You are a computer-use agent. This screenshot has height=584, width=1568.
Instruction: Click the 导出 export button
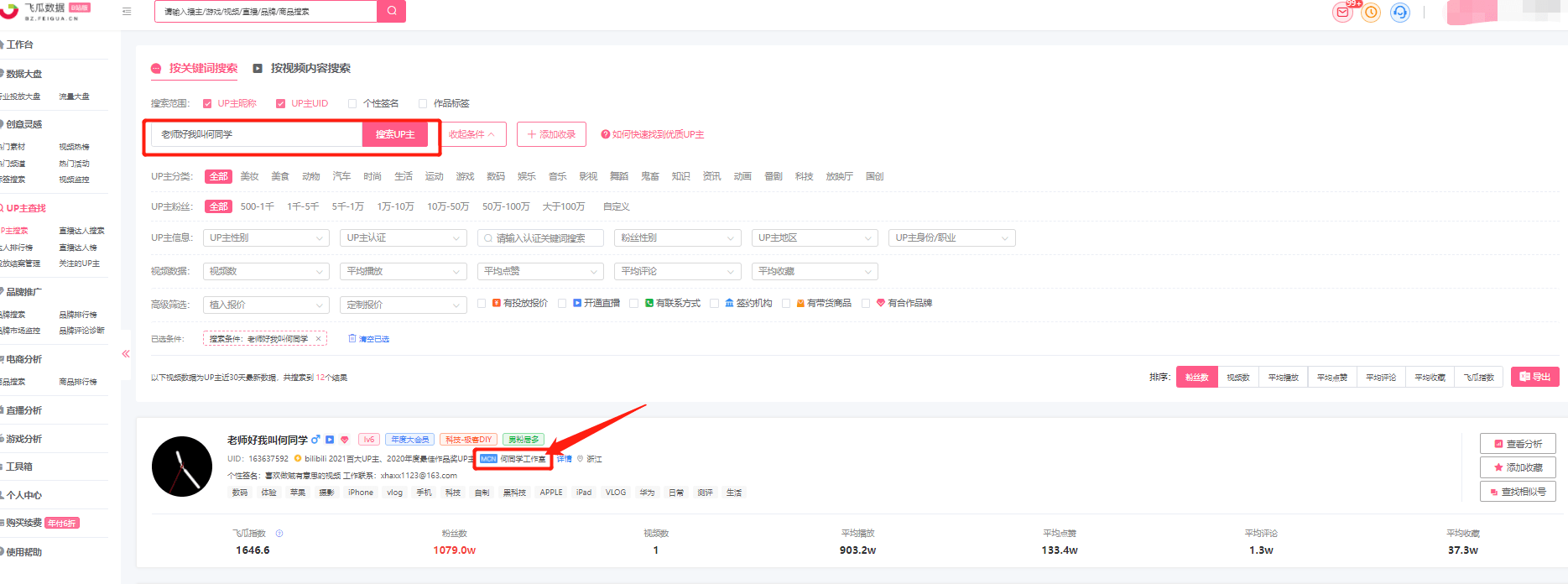pos(1535,377)
